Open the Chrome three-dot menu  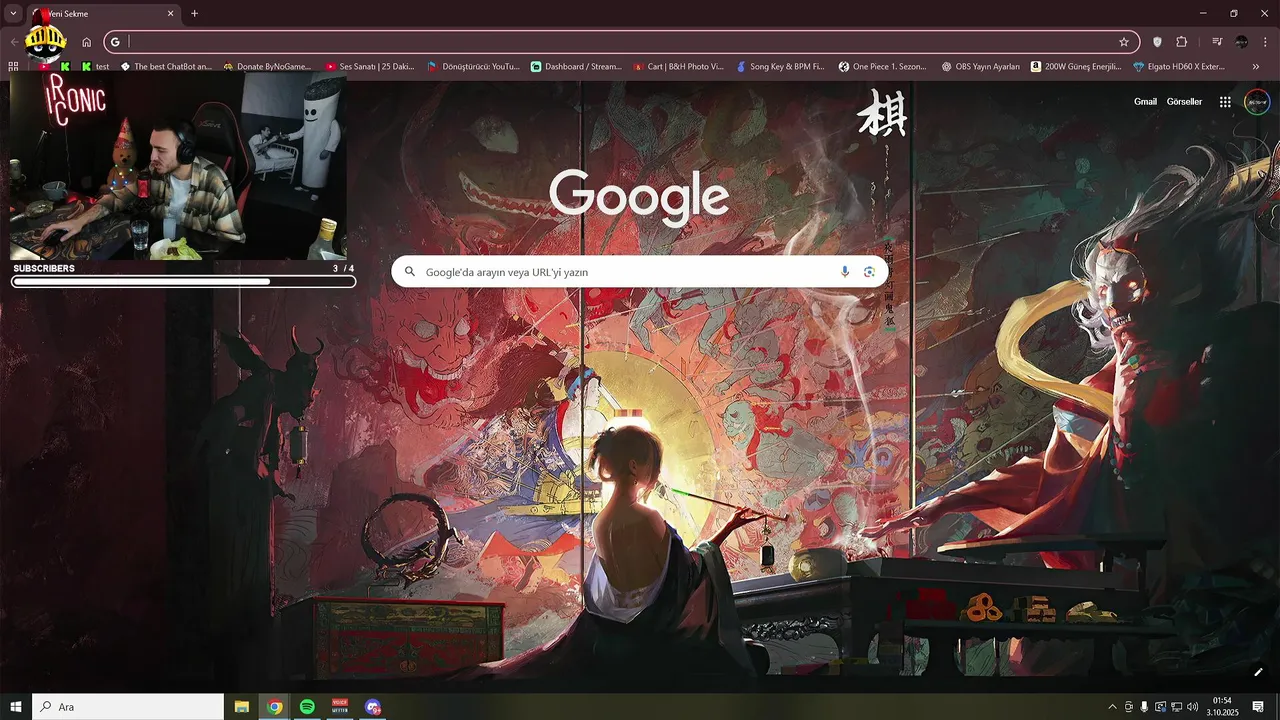(x=1266, y=42)
